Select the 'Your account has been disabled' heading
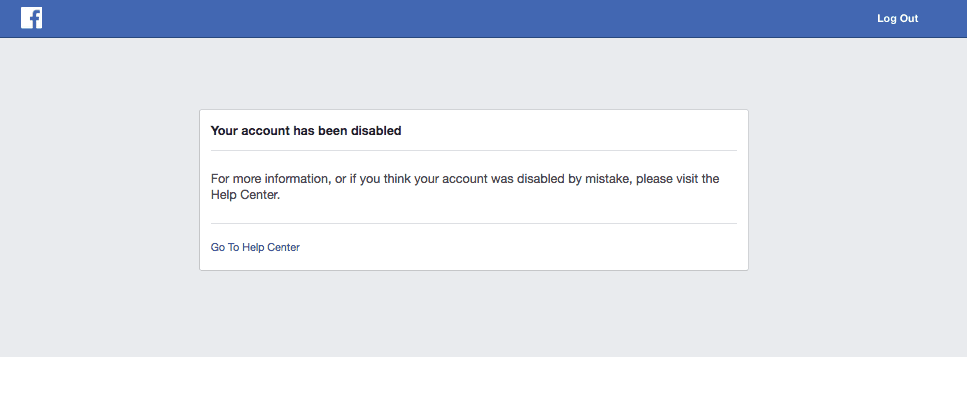The height and width of the screenshot is (416, 967). click(x=306, y=131)
